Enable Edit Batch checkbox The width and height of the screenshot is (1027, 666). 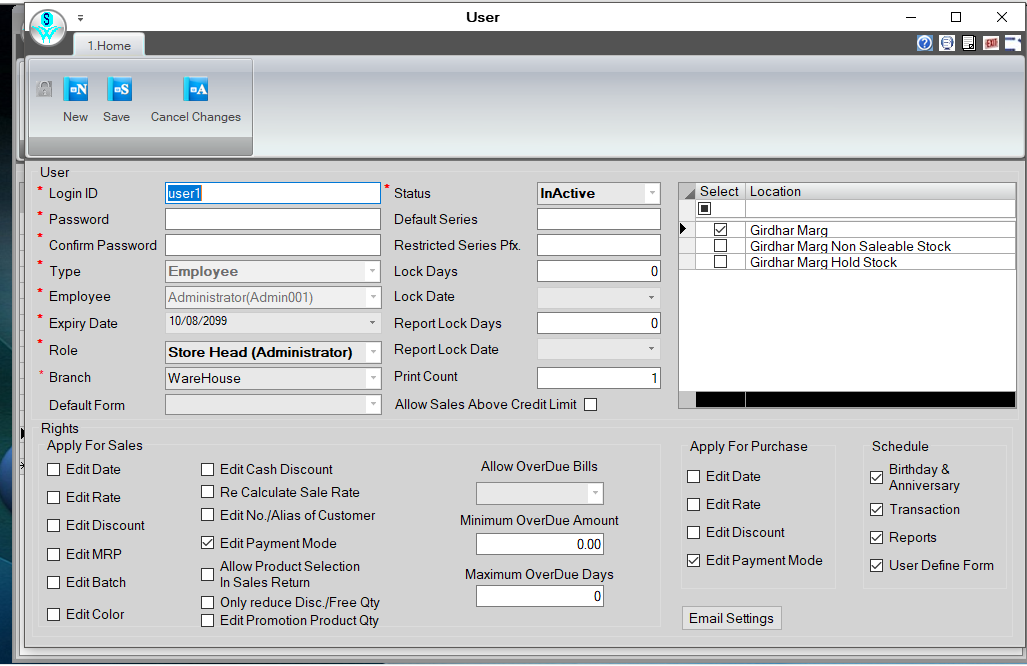(54, 583)
